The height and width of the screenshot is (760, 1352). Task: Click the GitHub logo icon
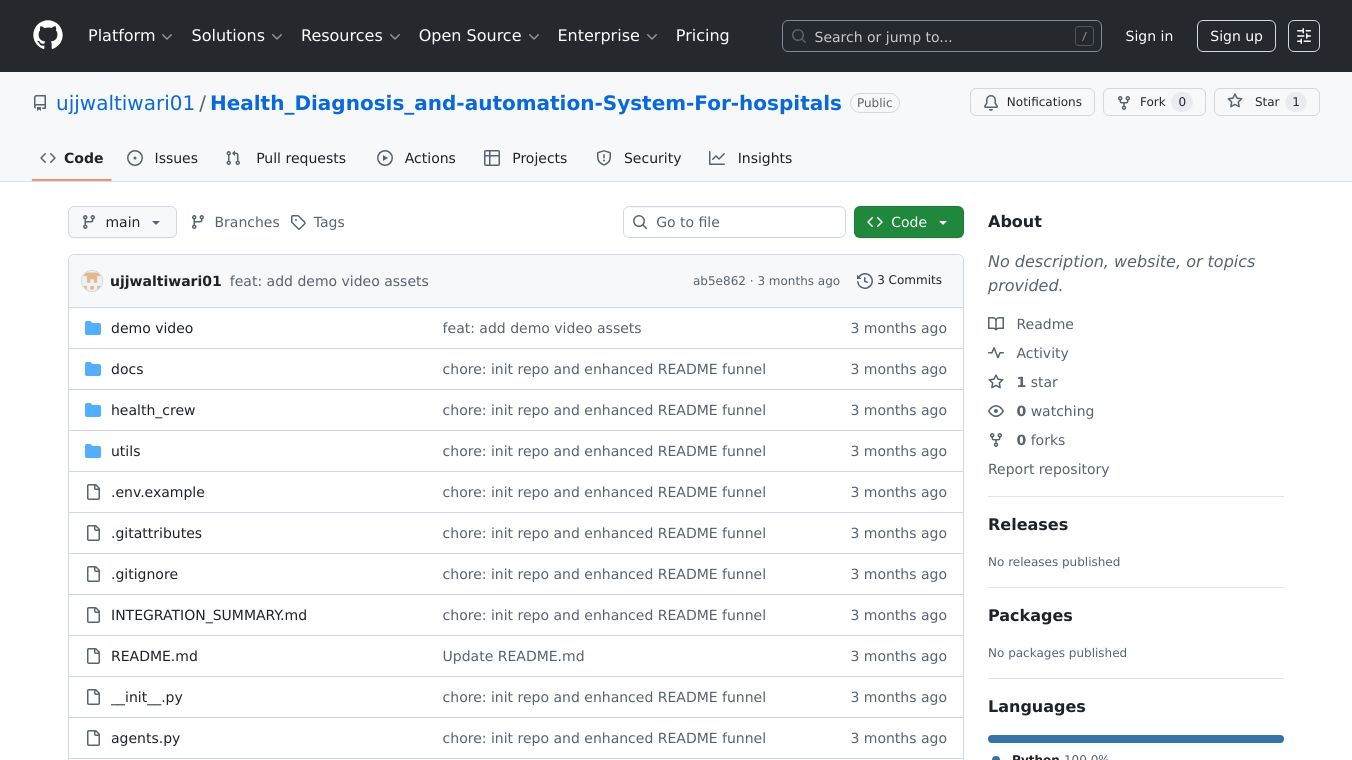[x=48, y=36]
